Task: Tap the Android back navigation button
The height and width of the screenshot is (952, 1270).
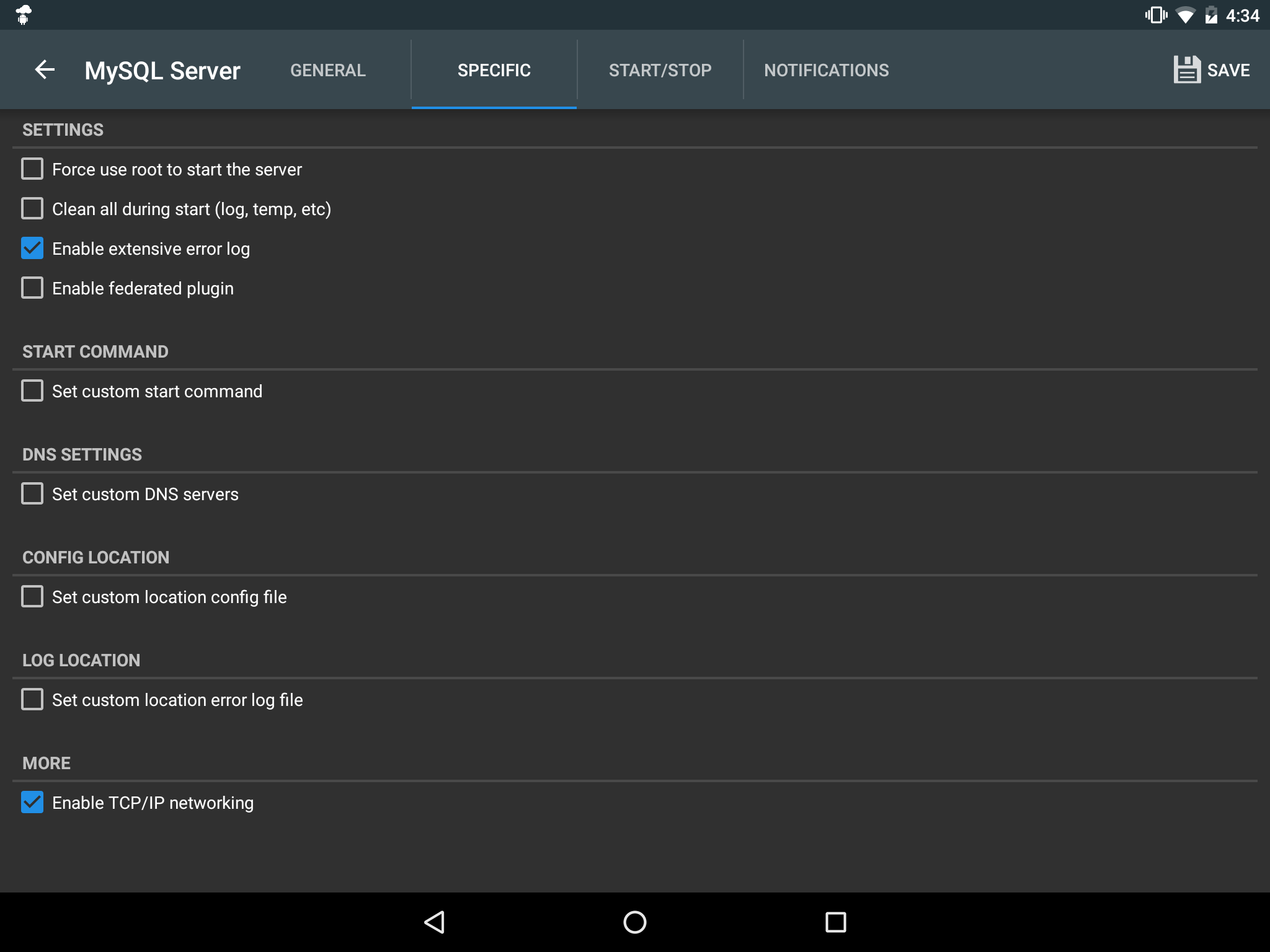Action: point(434,922)
